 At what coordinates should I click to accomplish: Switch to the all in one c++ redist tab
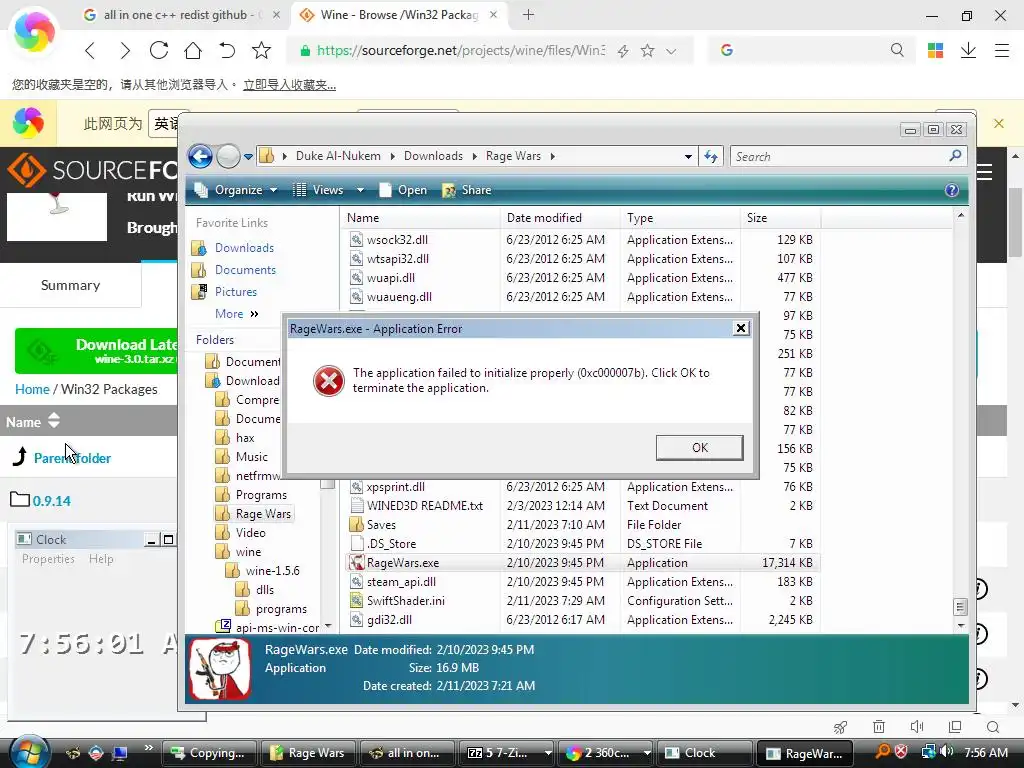click(182, 15)
